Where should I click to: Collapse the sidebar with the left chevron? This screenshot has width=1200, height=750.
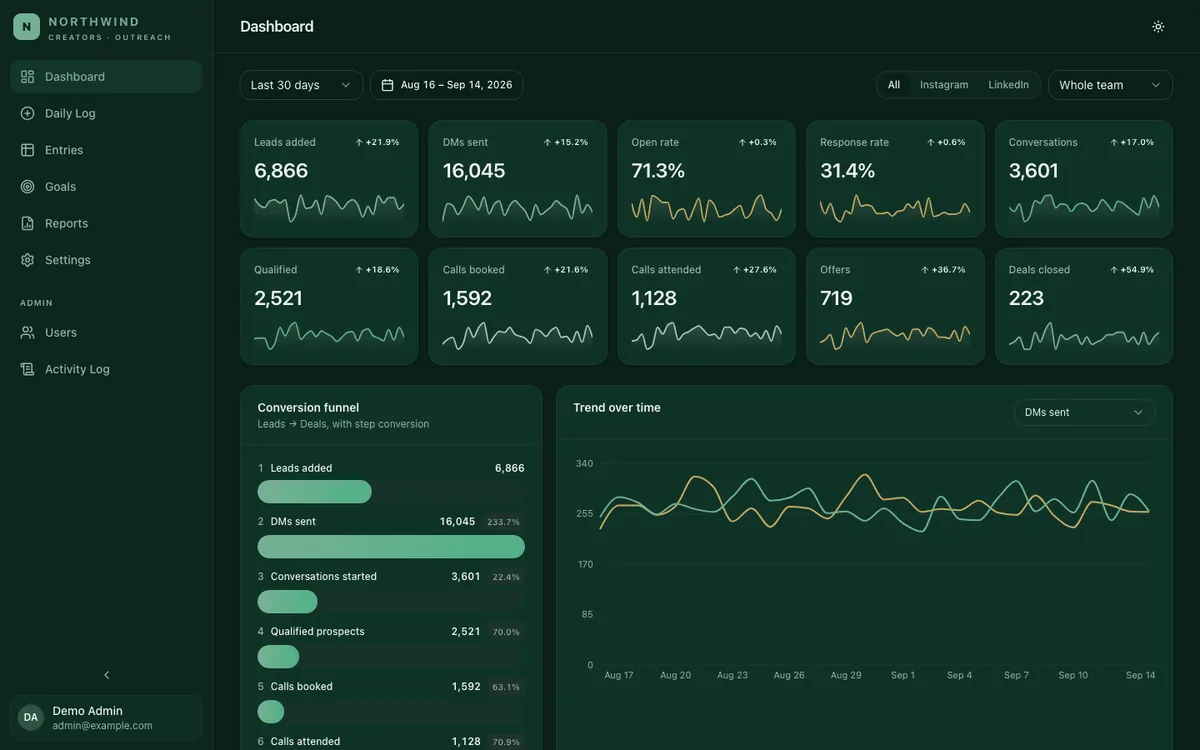point(107,675)
